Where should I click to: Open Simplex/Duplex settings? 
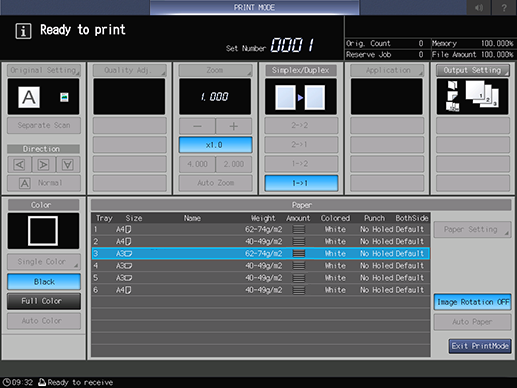[301, 70]
